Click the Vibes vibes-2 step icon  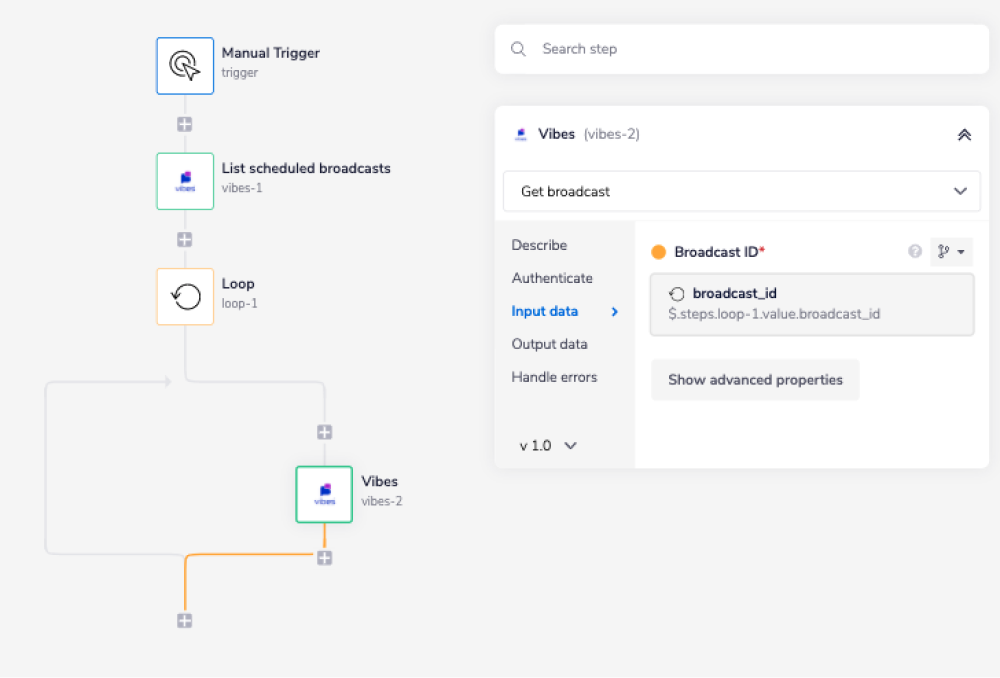click(x=324, y=494)
